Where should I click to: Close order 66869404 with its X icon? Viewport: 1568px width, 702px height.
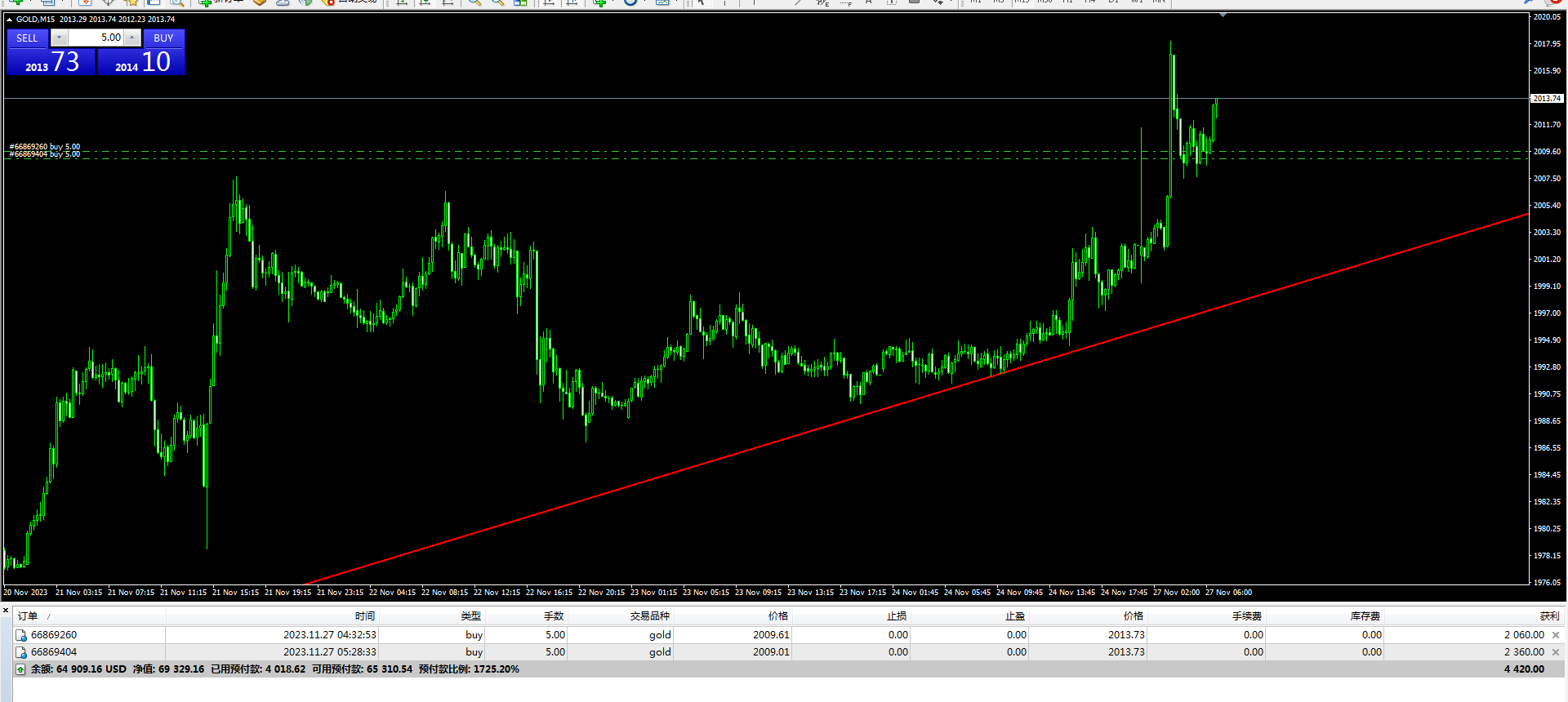coord(1556,652)
